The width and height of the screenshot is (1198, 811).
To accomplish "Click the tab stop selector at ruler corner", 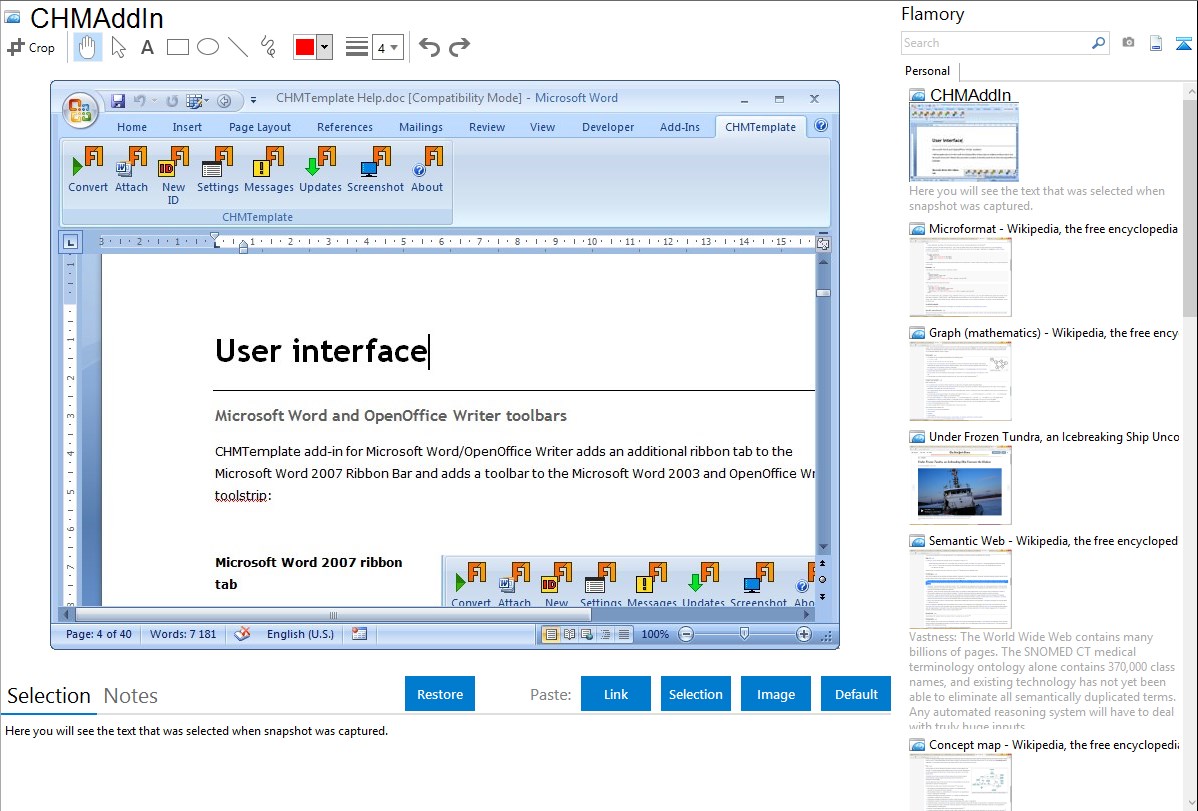I will point(70,243).
